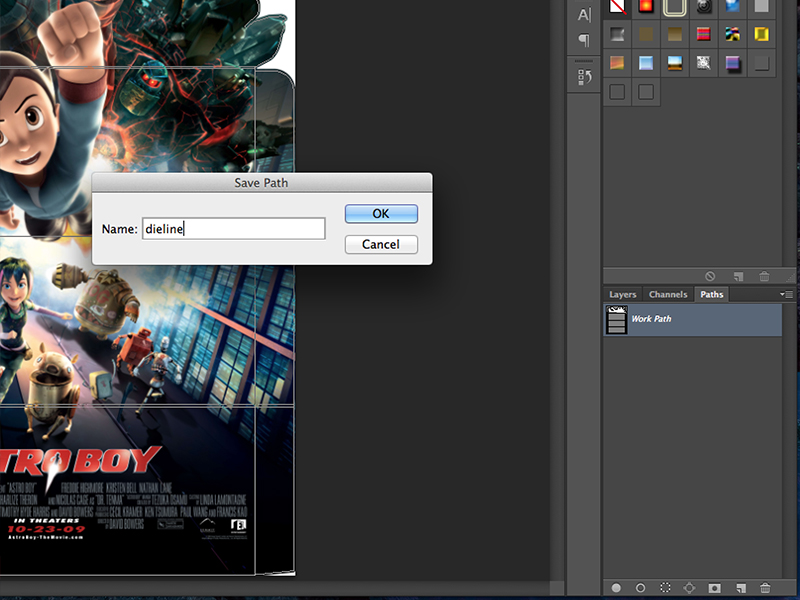
Task: Apply the red striped style swatch
Action: click(x=704, y=34)
